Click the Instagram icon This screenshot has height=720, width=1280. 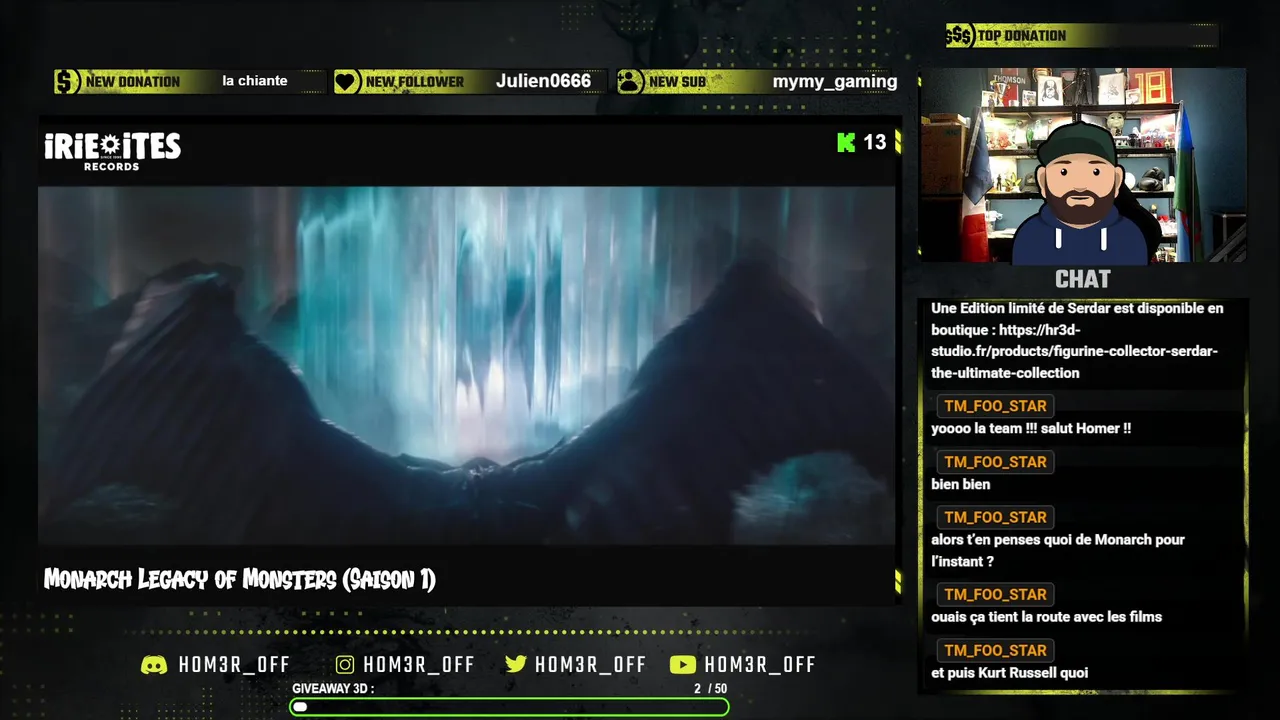pos(345,665)
